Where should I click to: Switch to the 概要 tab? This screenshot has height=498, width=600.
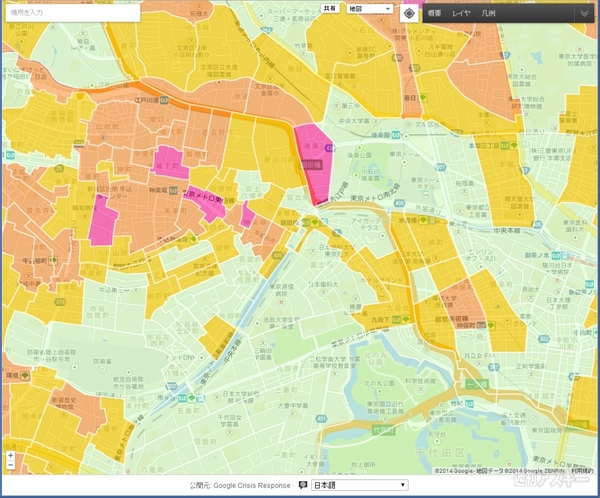[x=434, y=13]
